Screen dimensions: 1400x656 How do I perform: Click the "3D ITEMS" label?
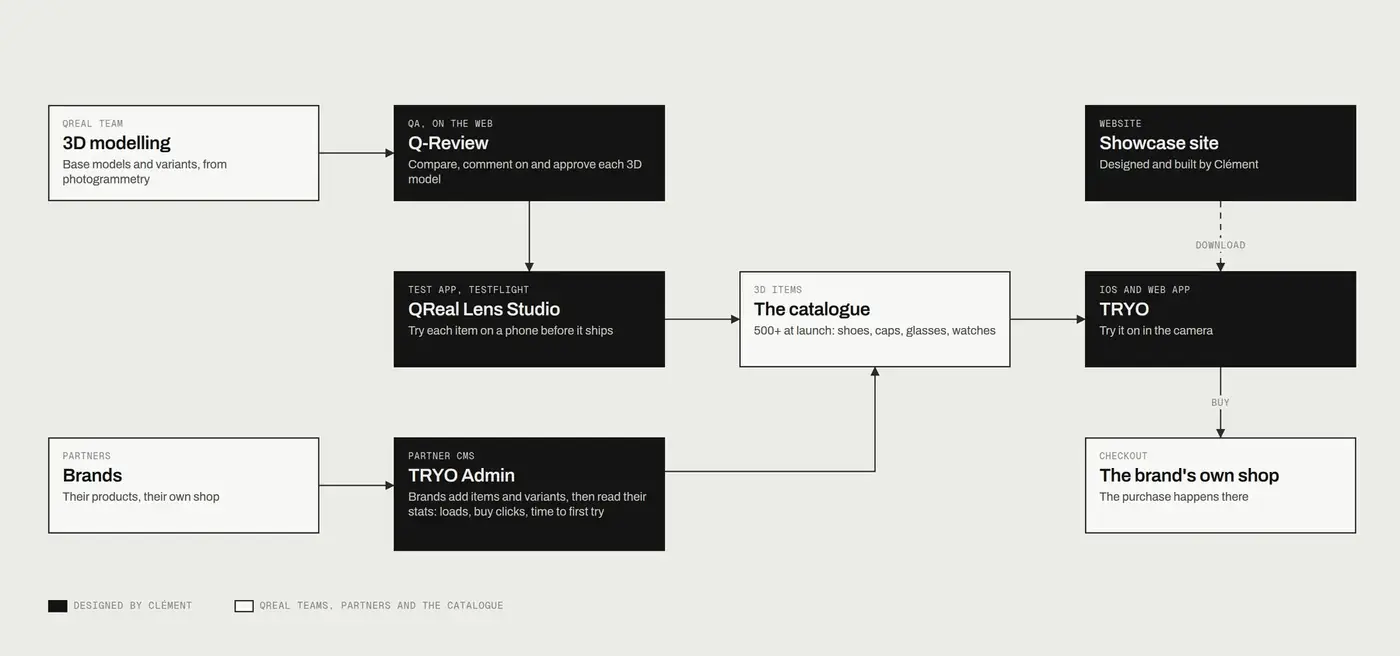tap(778, 290)
